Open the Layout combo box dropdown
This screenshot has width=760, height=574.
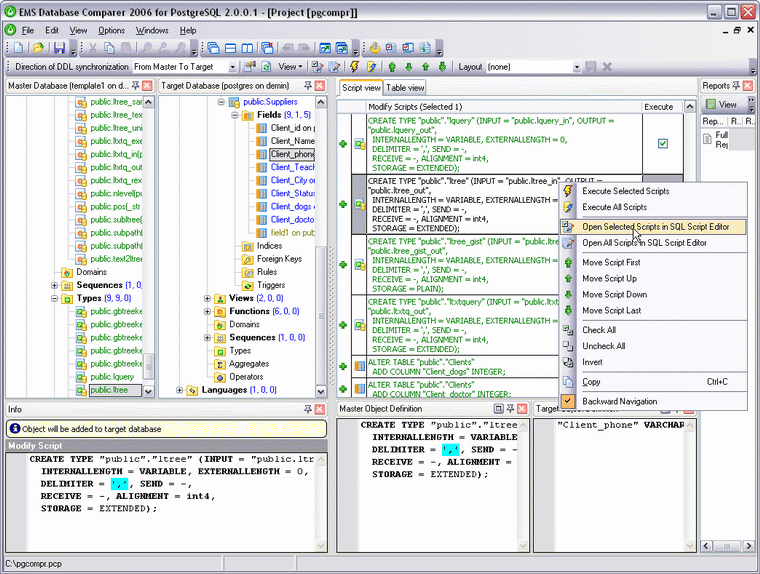tap(577, 67)
